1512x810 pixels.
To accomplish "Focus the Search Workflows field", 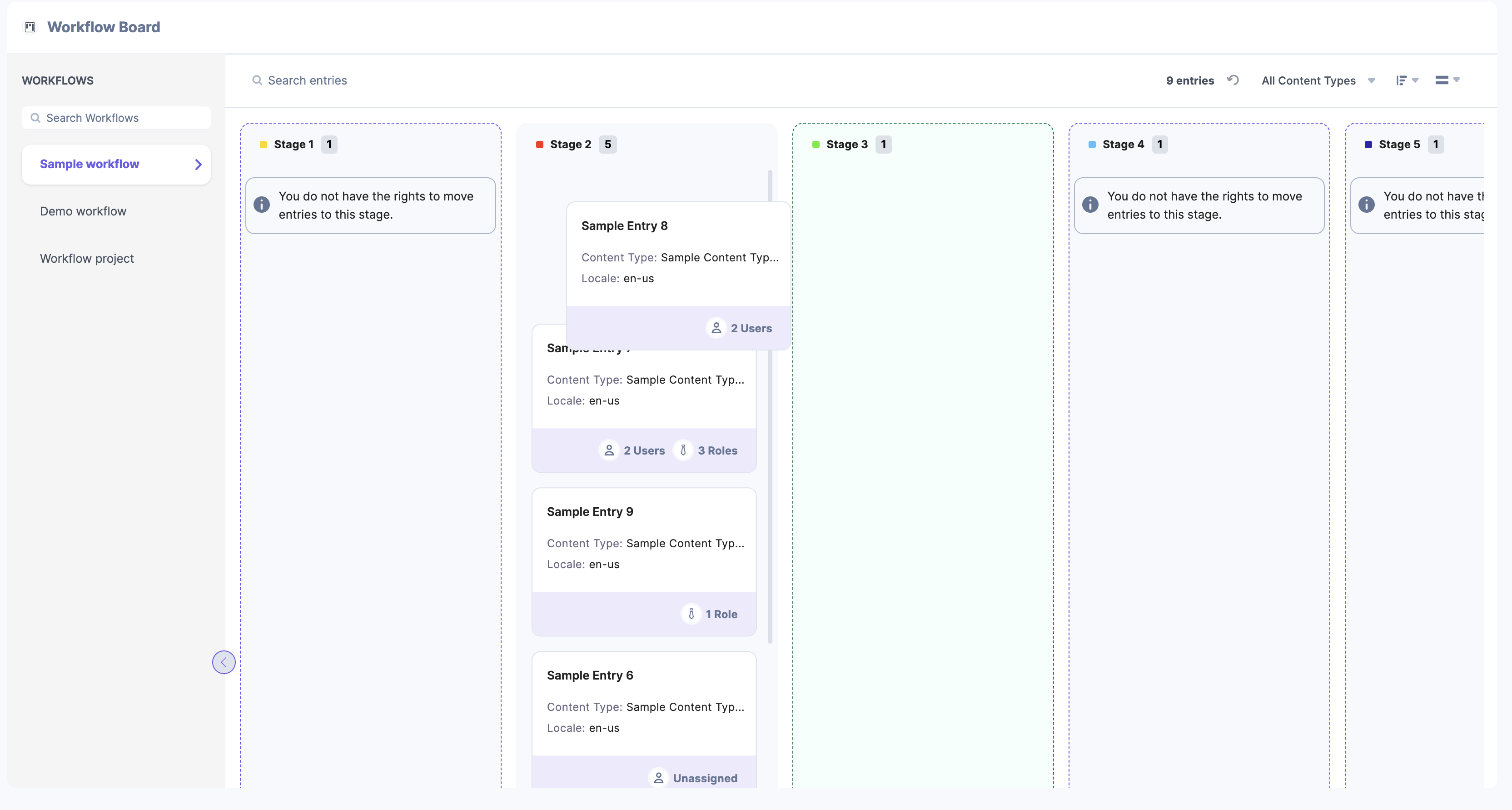I will tap(116, 117).
